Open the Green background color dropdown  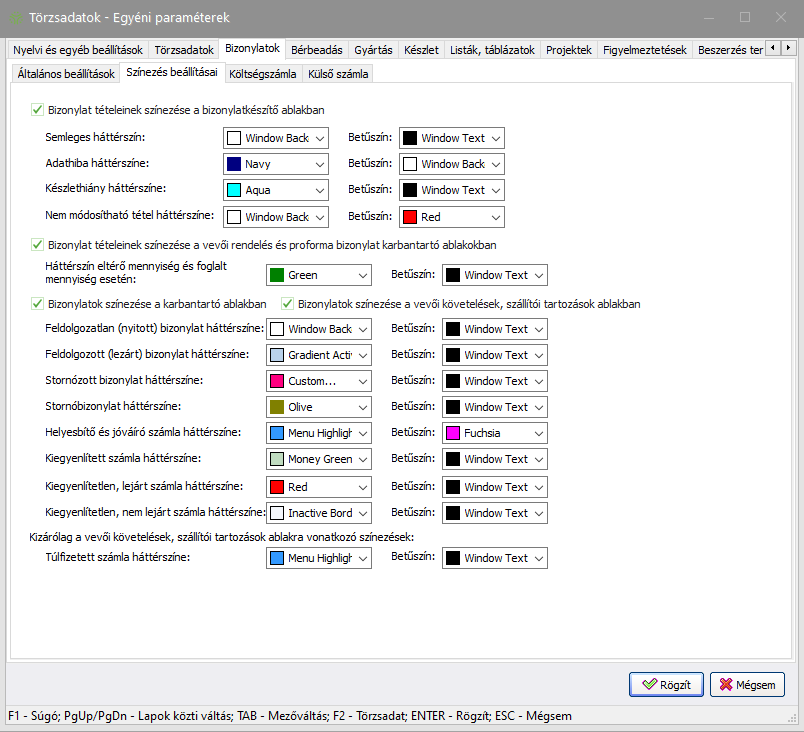[x=361, y=275]
